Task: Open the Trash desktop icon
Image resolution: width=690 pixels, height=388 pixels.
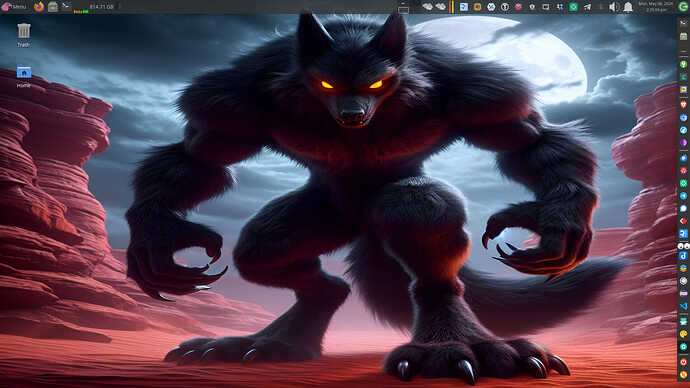Action: coord(24,35)
